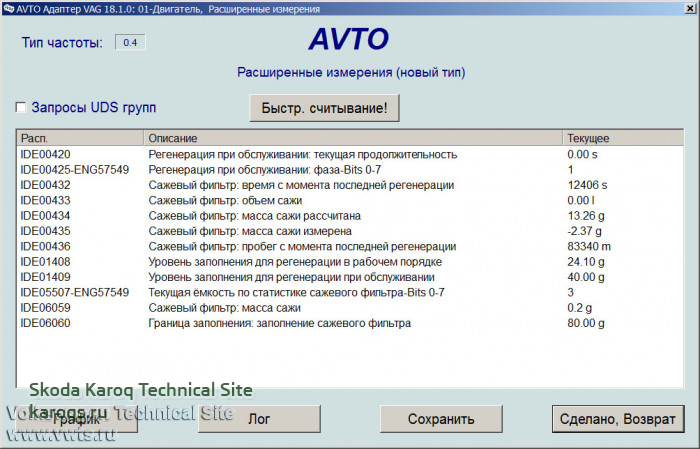Viewport: 700px width, 449px height.
Task: Click the Текущее column header
Action: (x=623, y=138)
